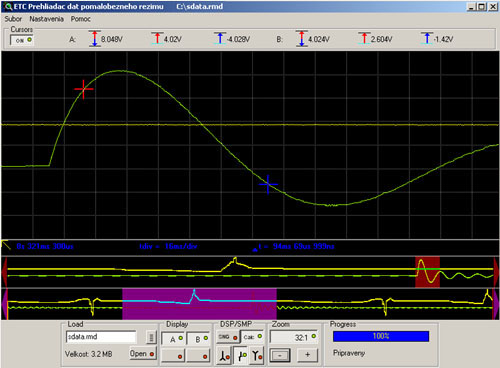The image size is (500, 368).
Task: Click the application icon in the title bar
Action: pos(8,6)
